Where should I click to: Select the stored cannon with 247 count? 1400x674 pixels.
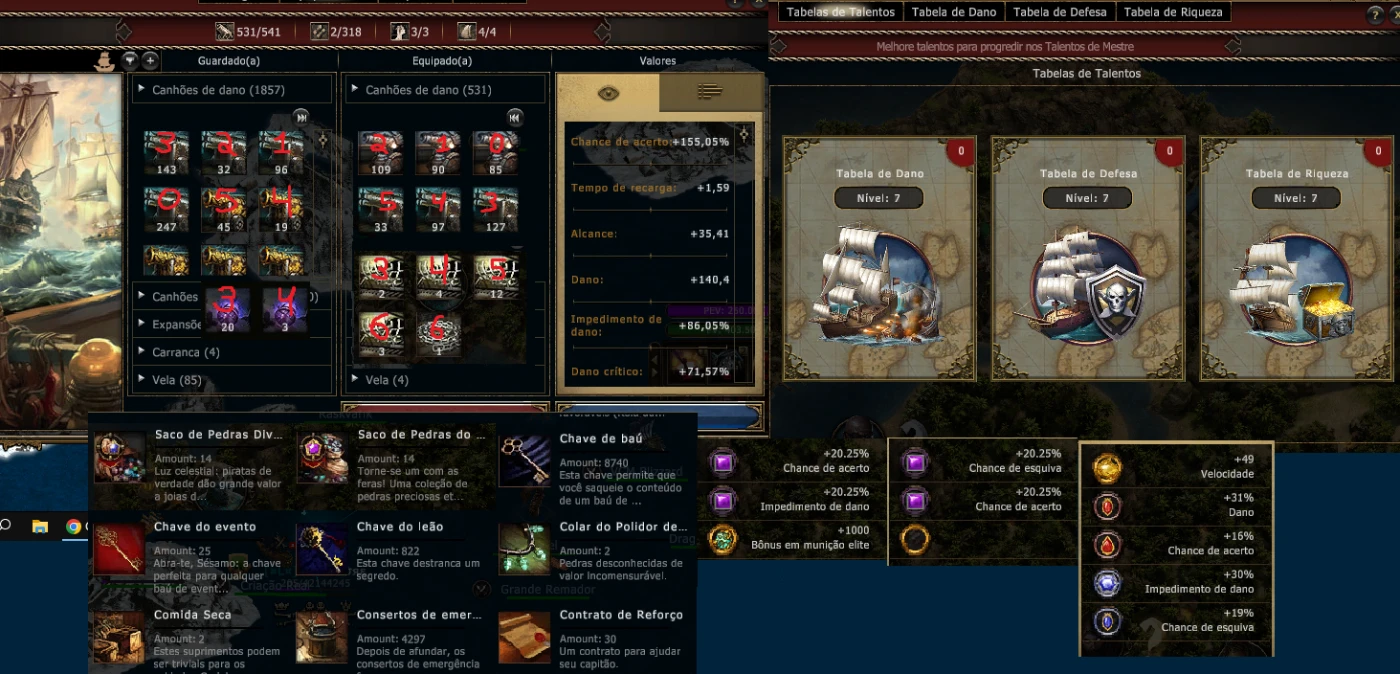point(166,208)
